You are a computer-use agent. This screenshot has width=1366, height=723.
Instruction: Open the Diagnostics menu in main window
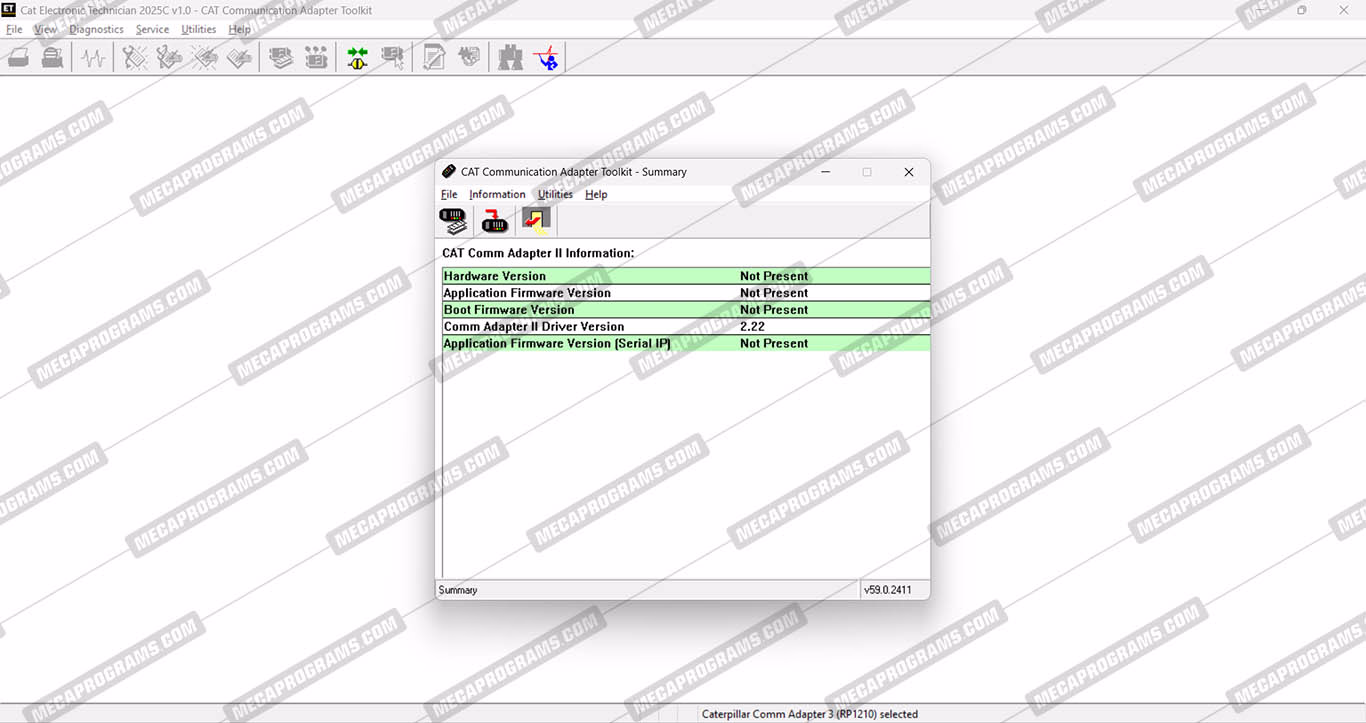pos(96,30)
